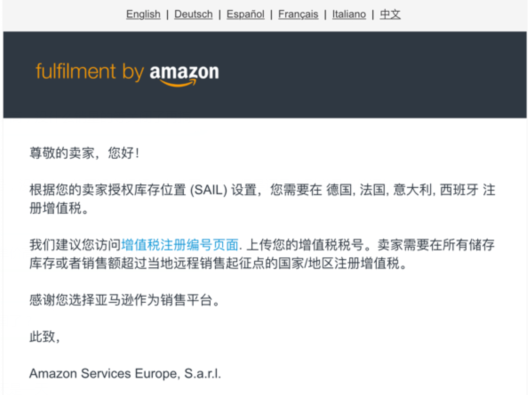Click empty area of dark header banner
This screenshot has width=532, height=395.
(373, 75)
